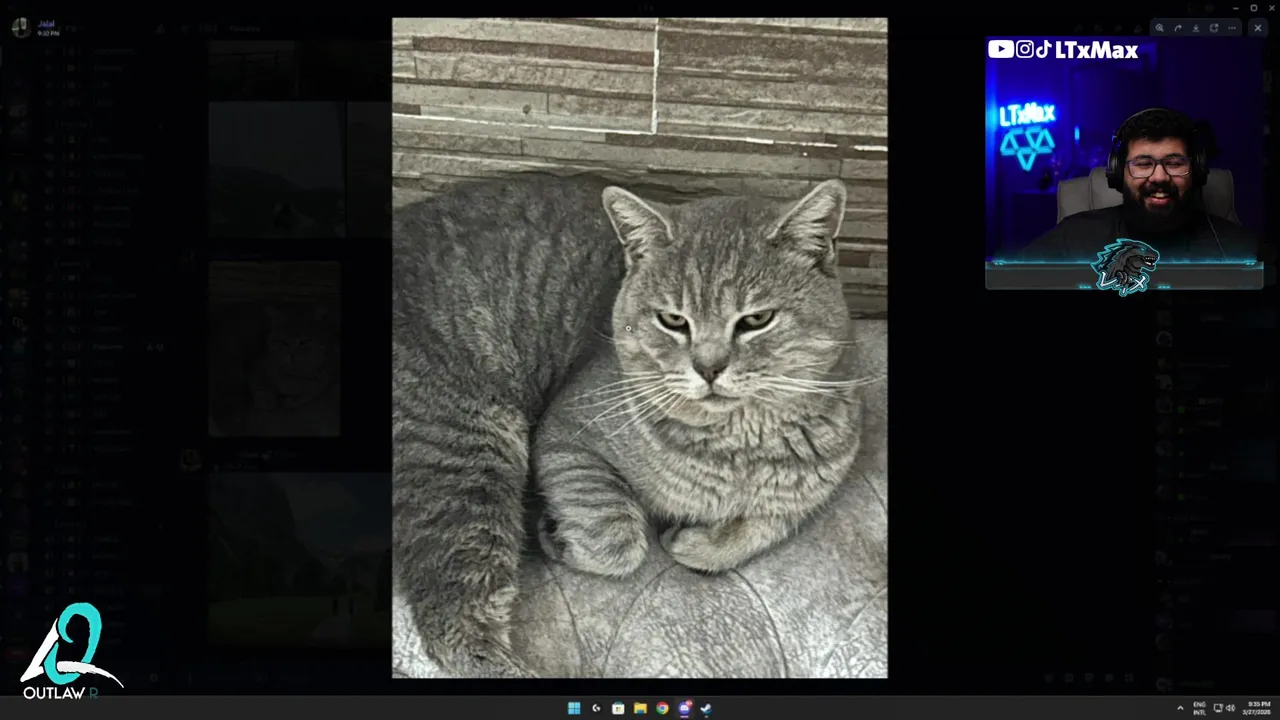Click the zoom magnifier icon in image viewer toolbar
This screenshot has height=720, width=1280.
[1159, 28]
